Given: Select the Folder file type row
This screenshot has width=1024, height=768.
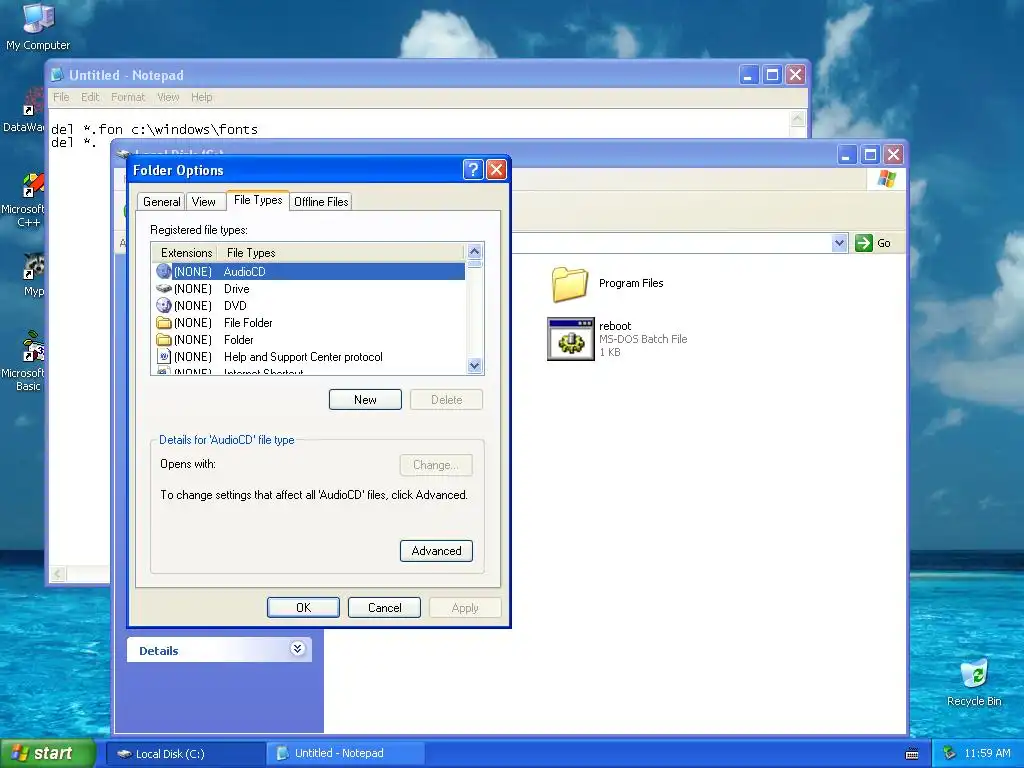Looking at the screenshot, I should point(310,340).
